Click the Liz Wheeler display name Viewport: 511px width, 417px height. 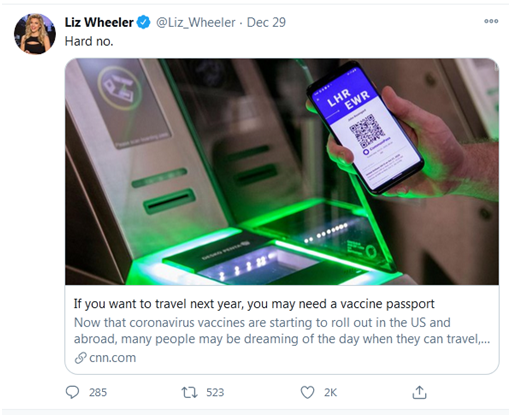(x=99, y=22)
